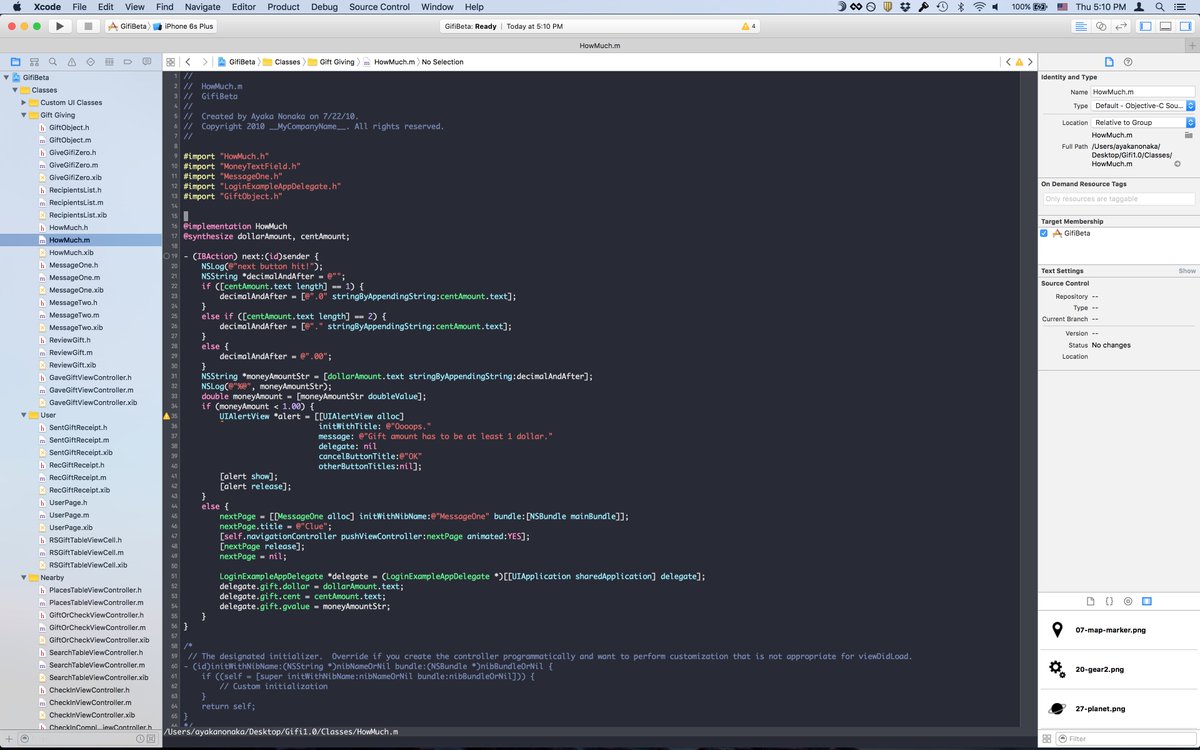Open the Debug menu

[324, 7]
